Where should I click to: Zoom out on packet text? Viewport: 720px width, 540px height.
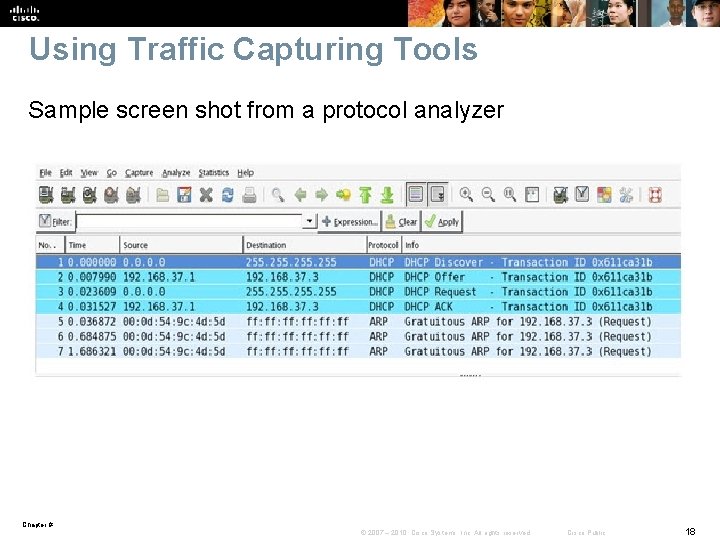(x=488, y=195)
